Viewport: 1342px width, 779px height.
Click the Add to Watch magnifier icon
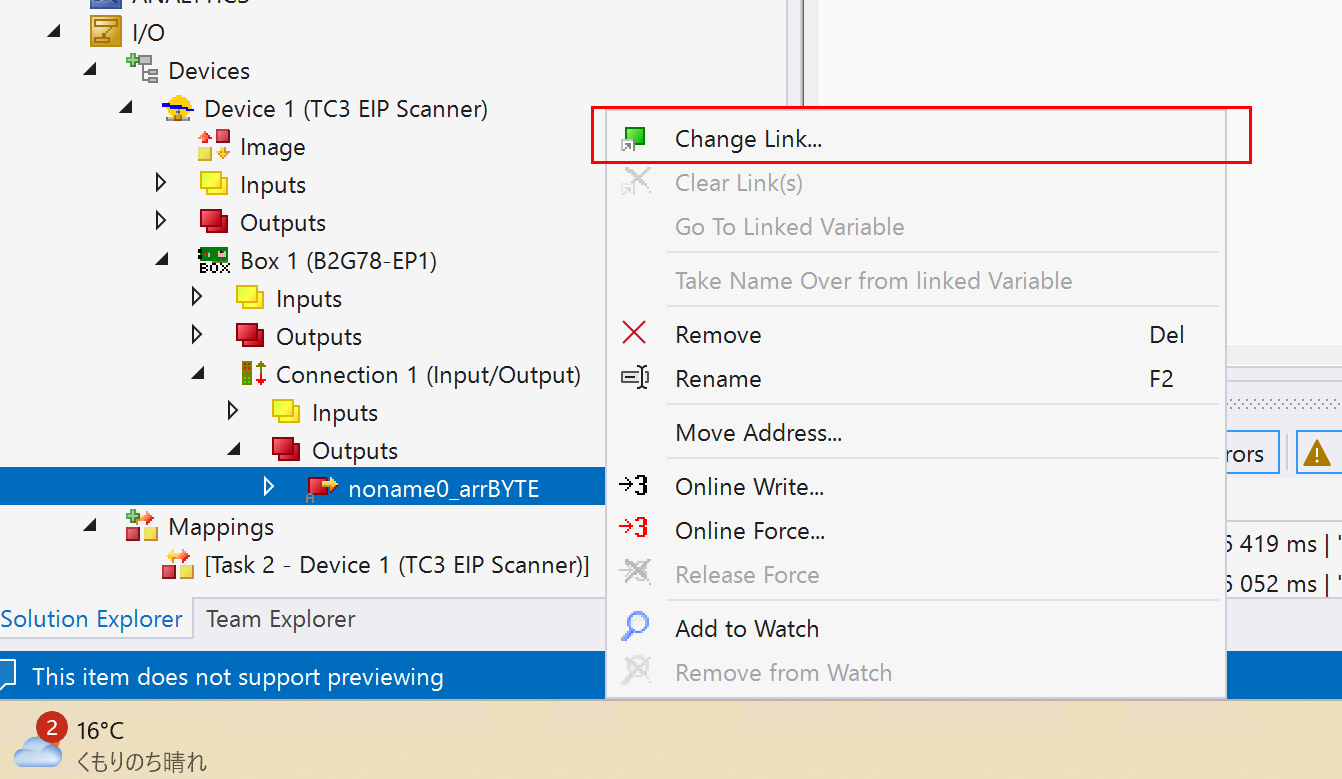(x=634, y=628)
